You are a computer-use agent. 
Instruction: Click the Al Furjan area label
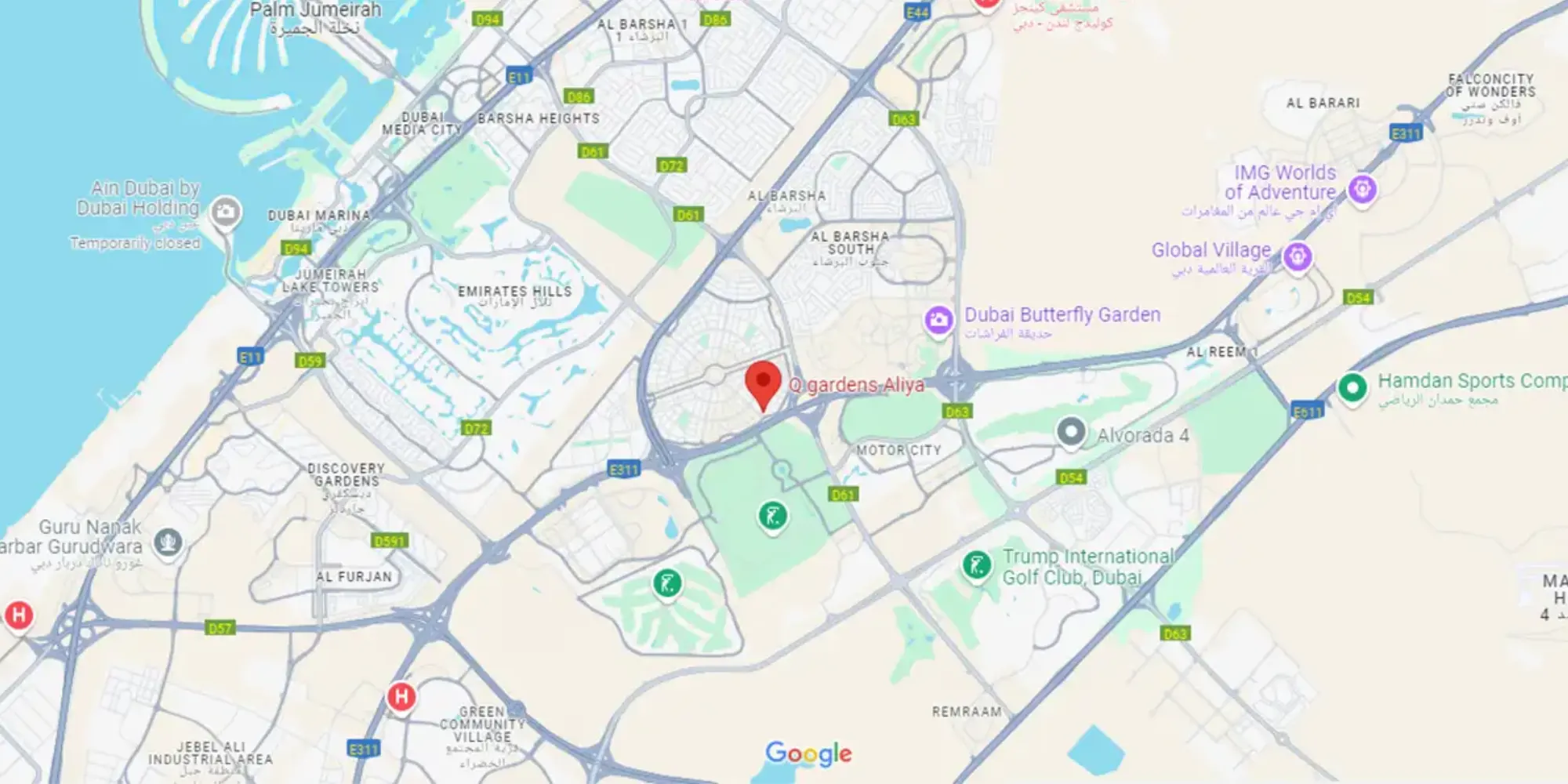click(x=354, y=577)
